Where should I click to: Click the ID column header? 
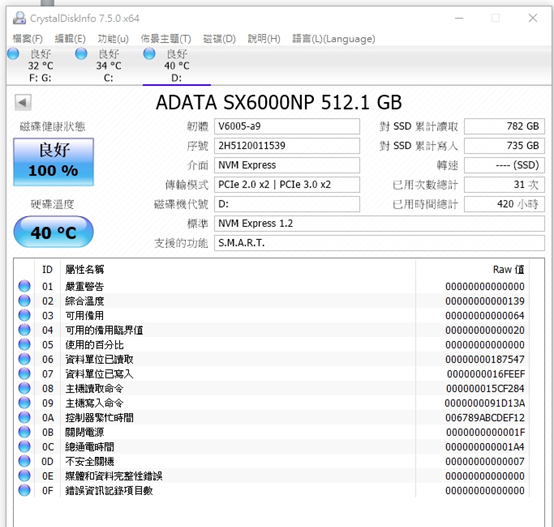tap(47, 270)
